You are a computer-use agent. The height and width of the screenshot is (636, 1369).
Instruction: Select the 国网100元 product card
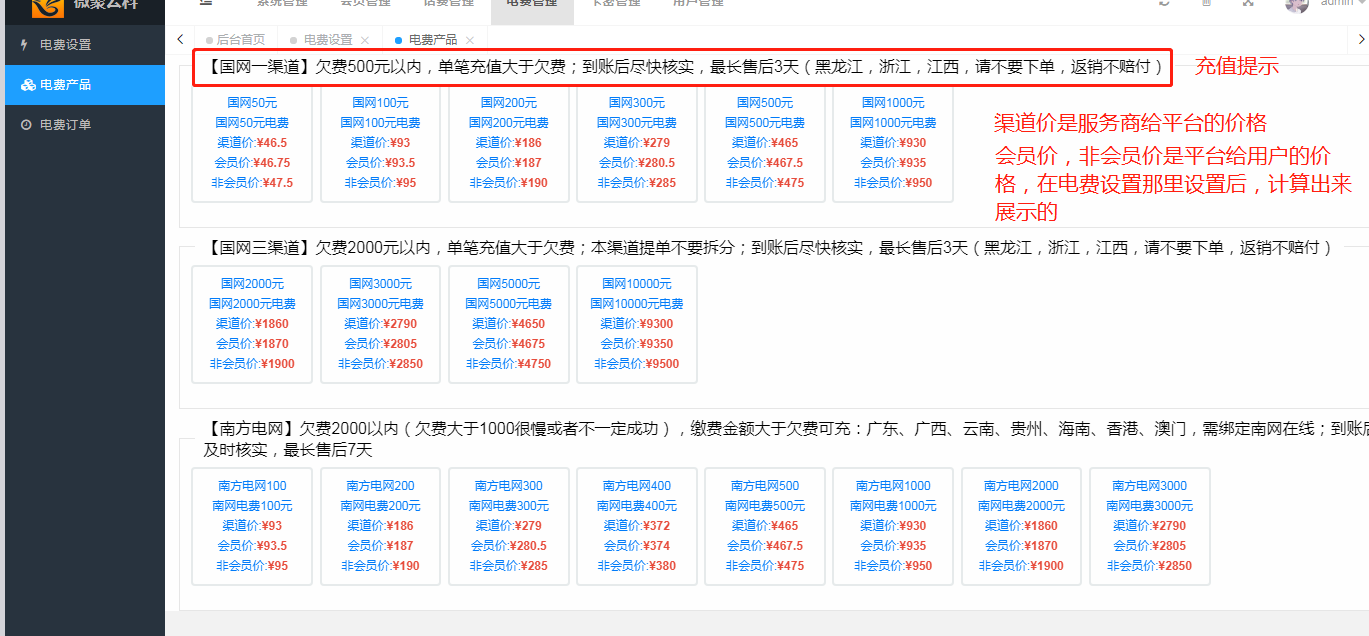tap(380, 144)
